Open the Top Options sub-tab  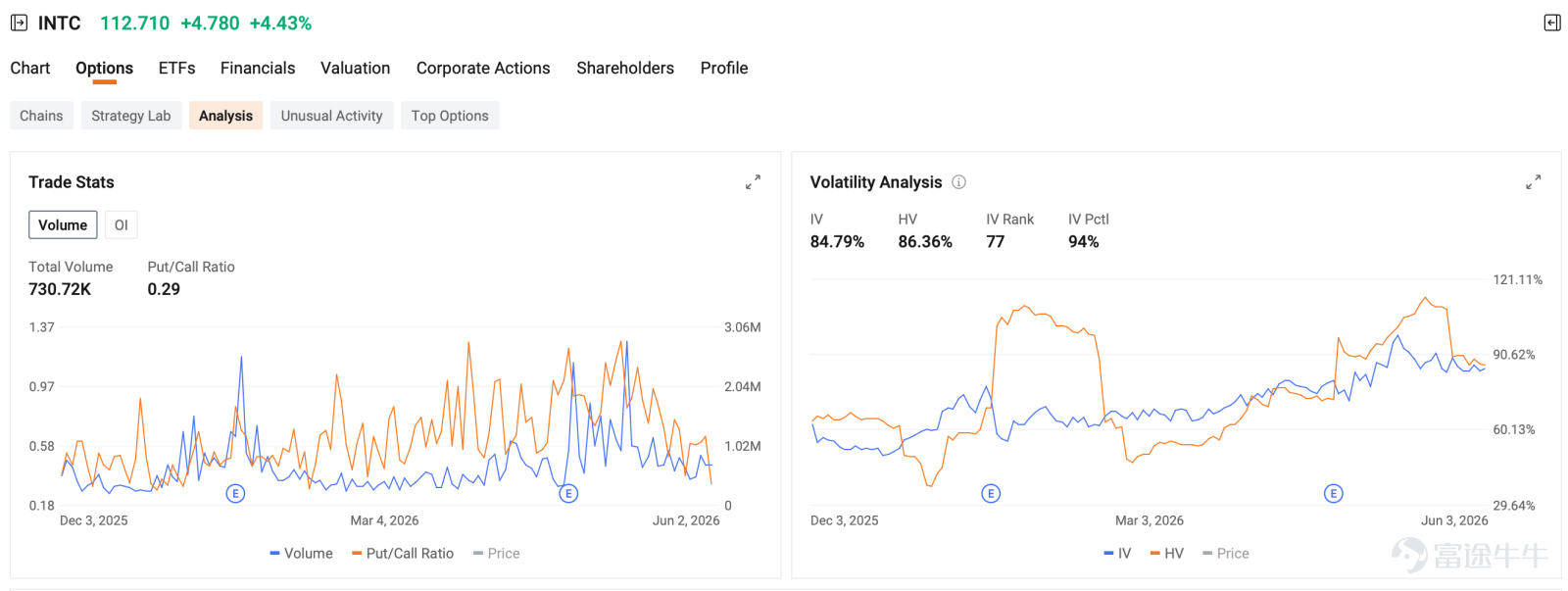[450, 116]
